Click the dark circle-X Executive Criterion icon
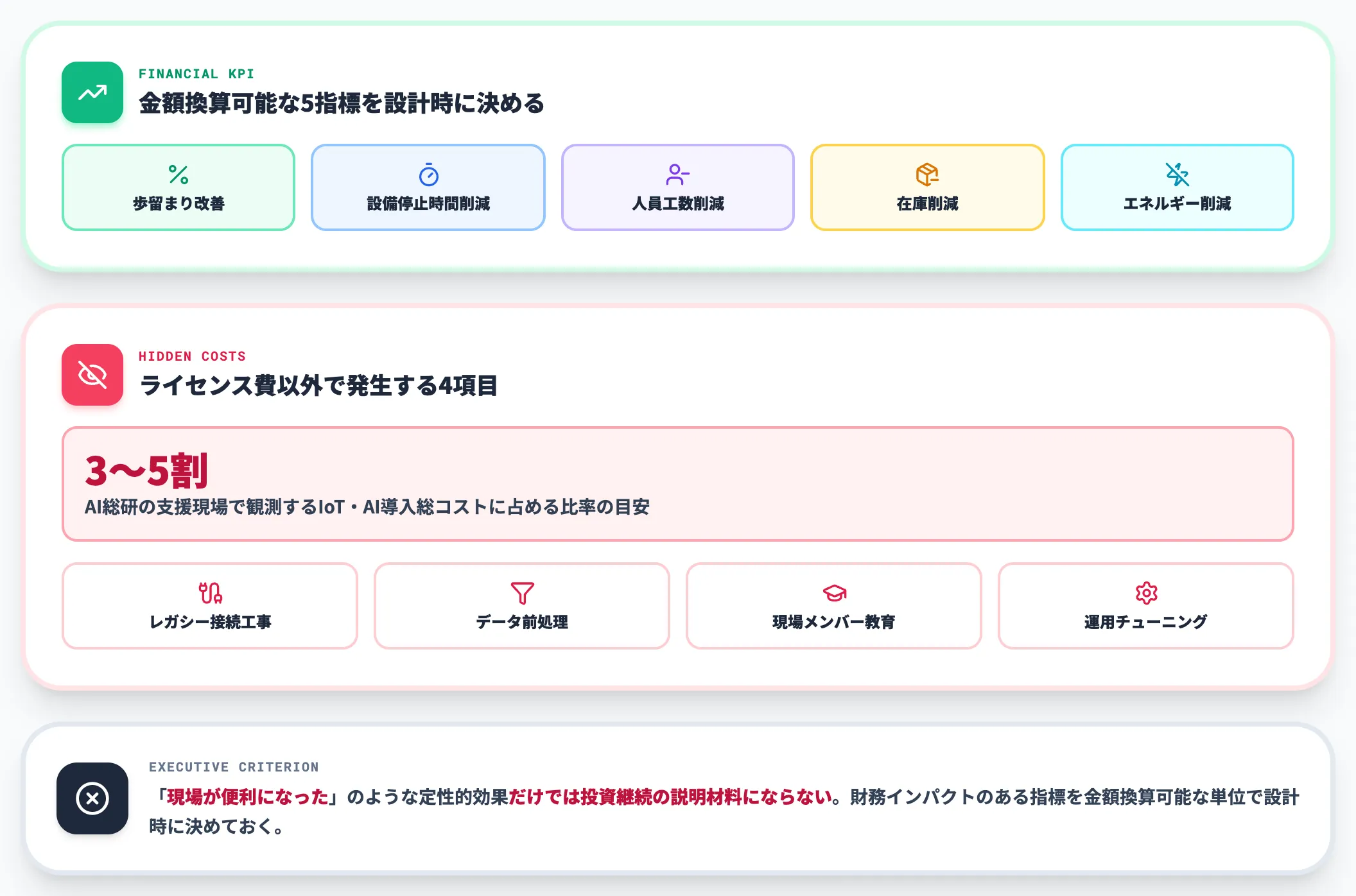The height and width of the screenshot is (896, 1356). 92,798
